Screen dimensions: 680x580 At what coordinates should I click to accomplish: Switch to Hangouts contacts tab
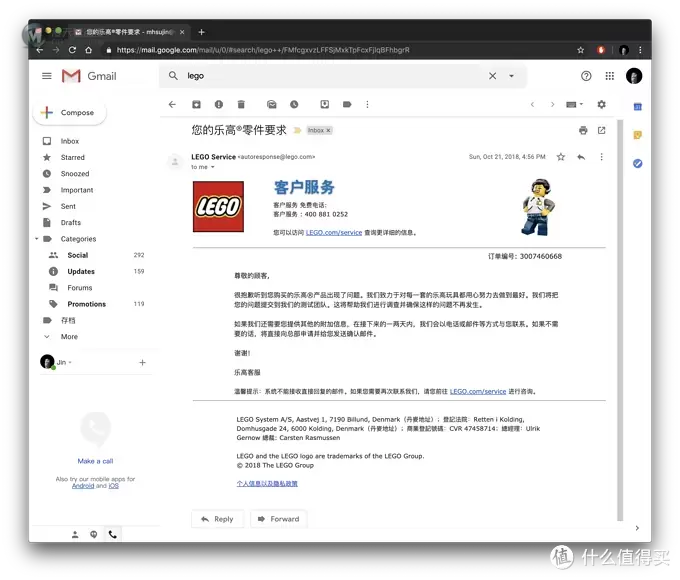(75, 534)
